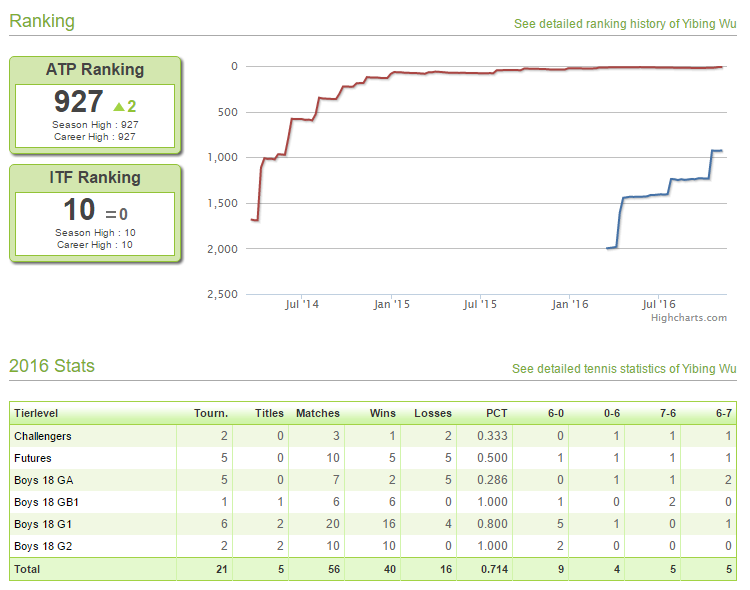This screenshot has width=750, height=590.
Task: Click the 'PCT' column header
Action: point(496,413)
